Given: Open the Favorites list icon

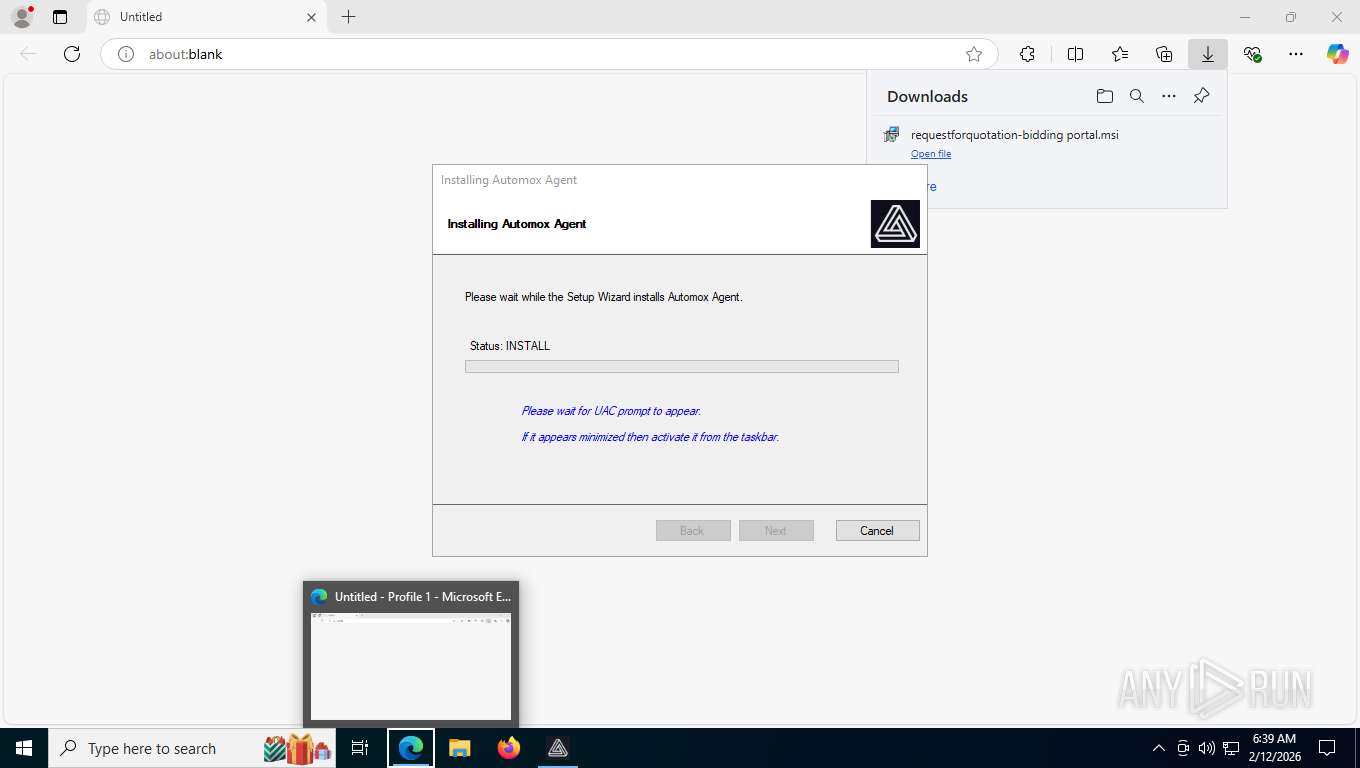Looking at the screenshot, I should (x=1120, y=54).
